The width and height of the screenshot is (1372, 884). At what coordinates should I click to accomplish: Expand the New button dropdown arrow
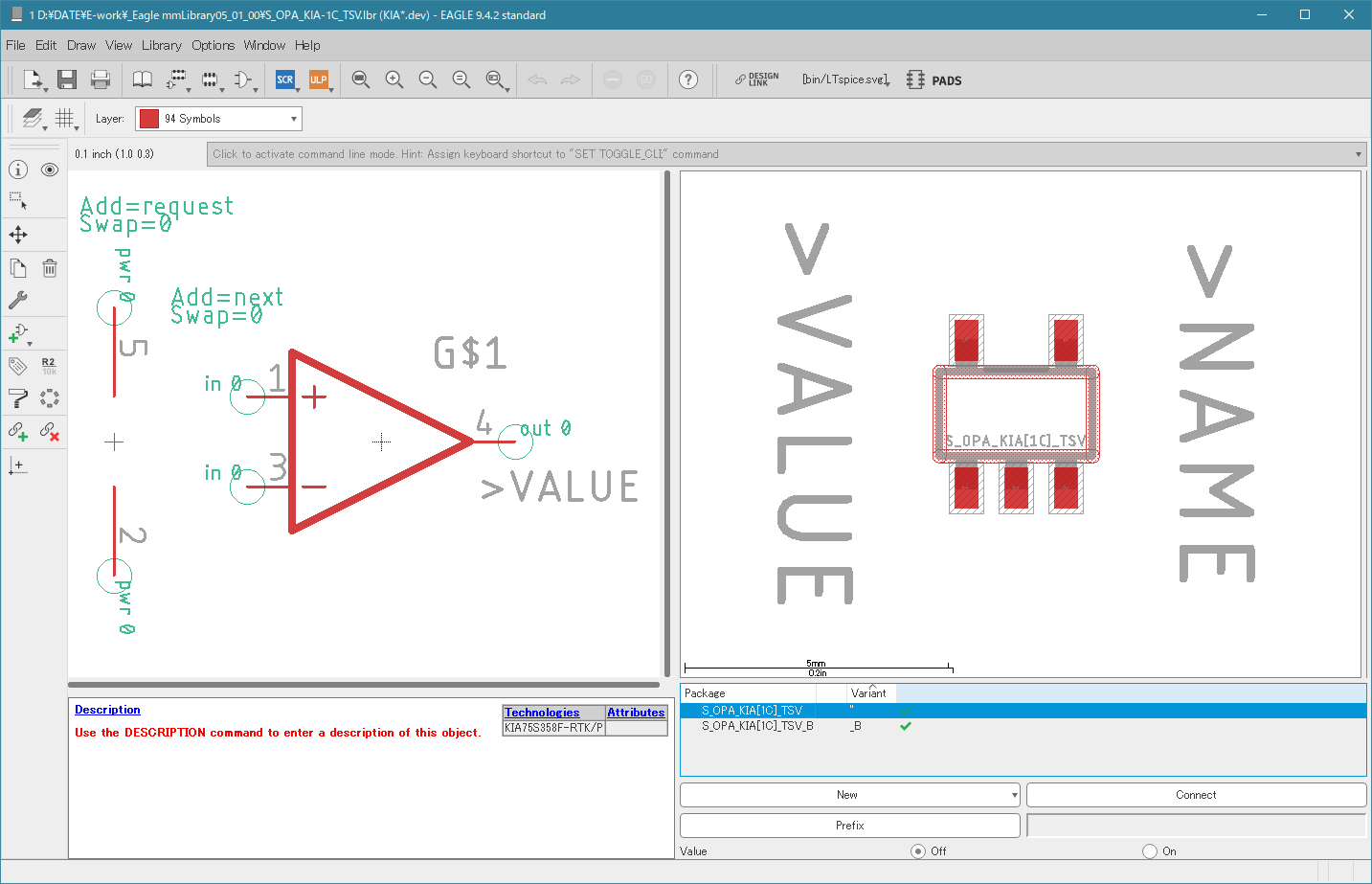click(x=1014, y=795)
